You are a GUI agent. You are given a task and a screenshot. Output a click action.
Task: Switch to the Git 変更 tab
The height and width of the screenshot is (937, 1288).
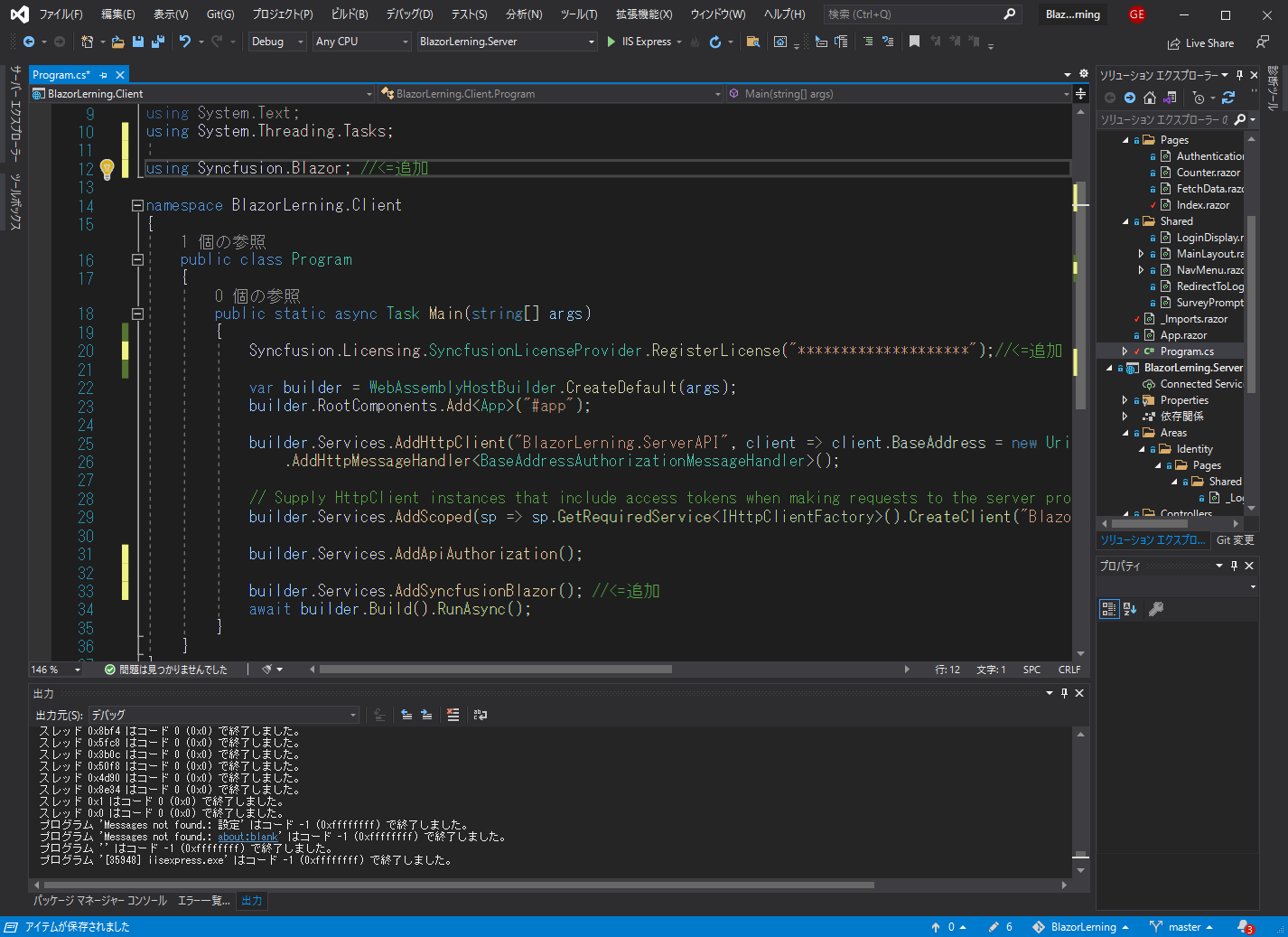[1235, 540]
